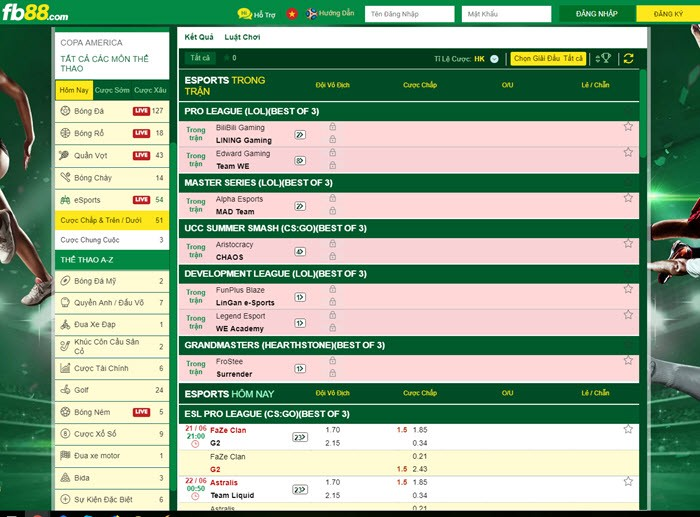This screenshot has height=517, width=700.
Task: Click the trophy sort icon
Action: pyautogui.click(x=603, y=58)
